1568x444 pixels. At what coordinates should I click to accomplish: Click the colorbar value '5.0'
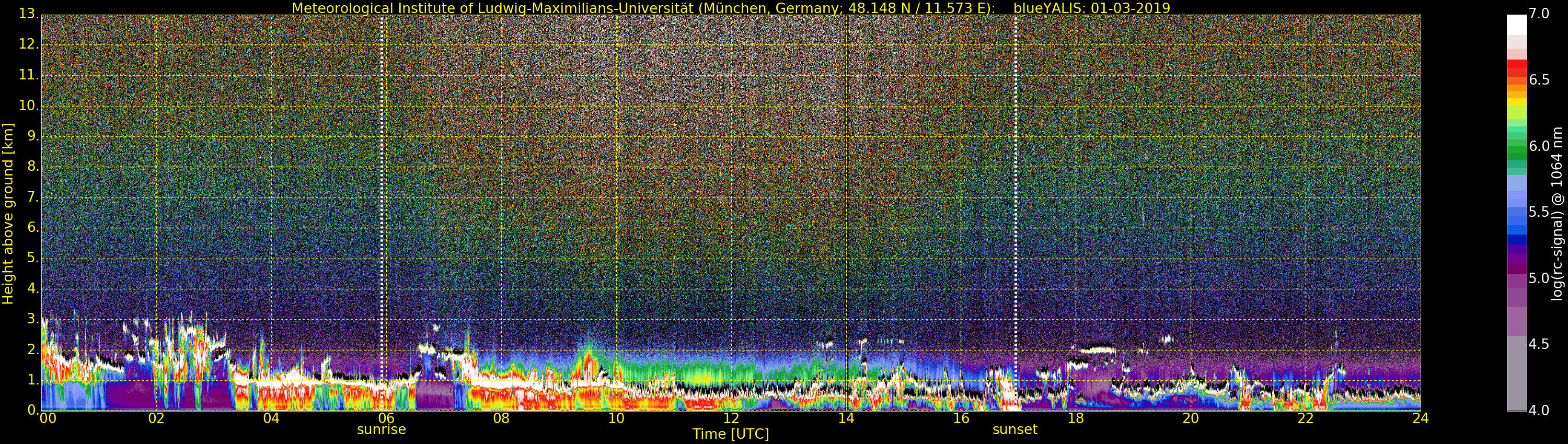pyautogui.click(x=1539, y=278)
